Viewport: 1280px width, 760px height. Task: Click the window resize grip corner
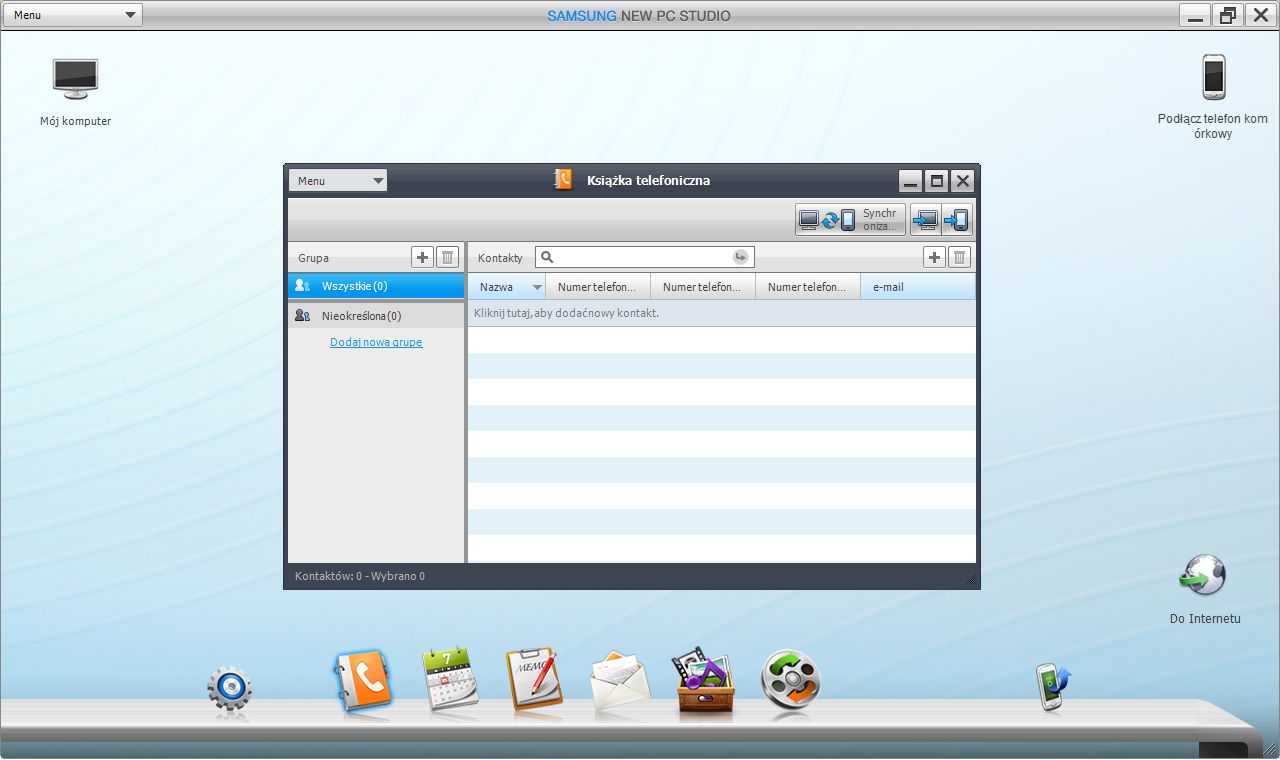971,579
